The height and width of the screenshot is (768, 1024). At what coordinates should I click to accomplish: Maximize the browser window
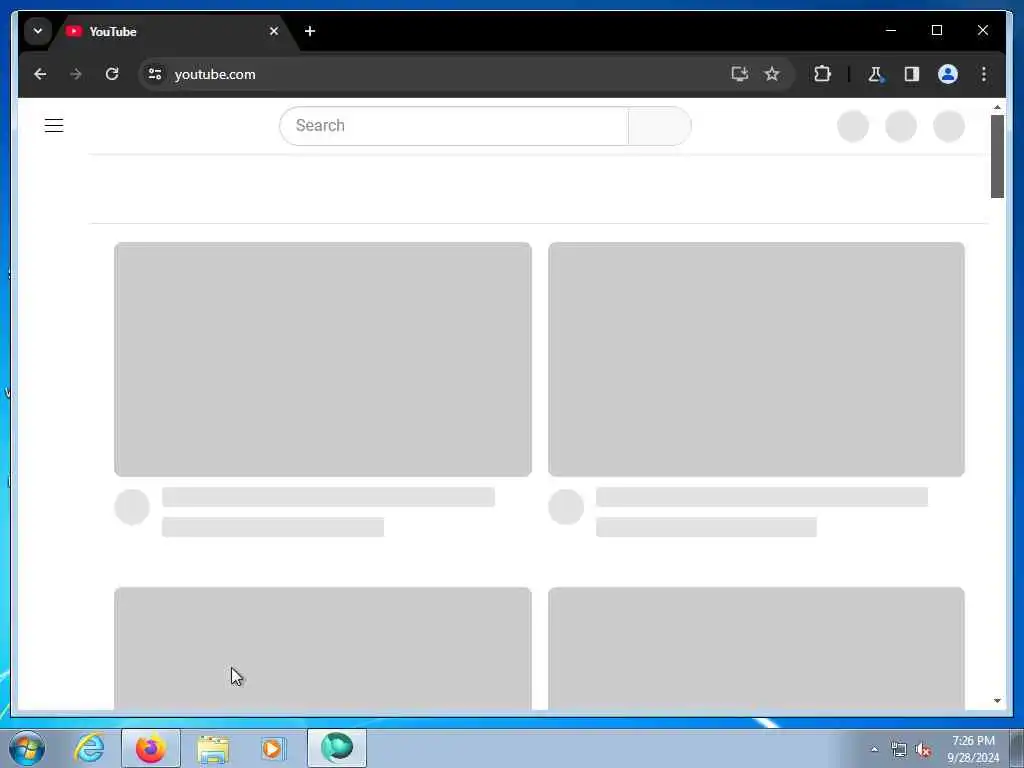pyautogui.click(x=936, y=30)
